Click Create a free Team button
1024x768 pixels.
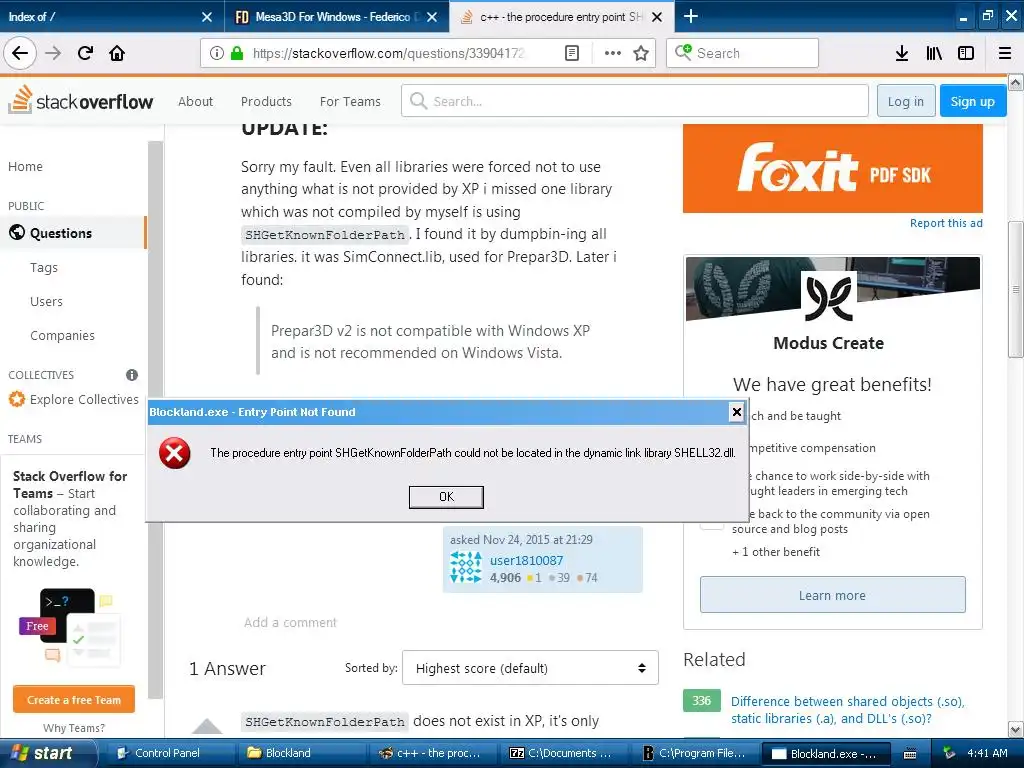(74, 699)
